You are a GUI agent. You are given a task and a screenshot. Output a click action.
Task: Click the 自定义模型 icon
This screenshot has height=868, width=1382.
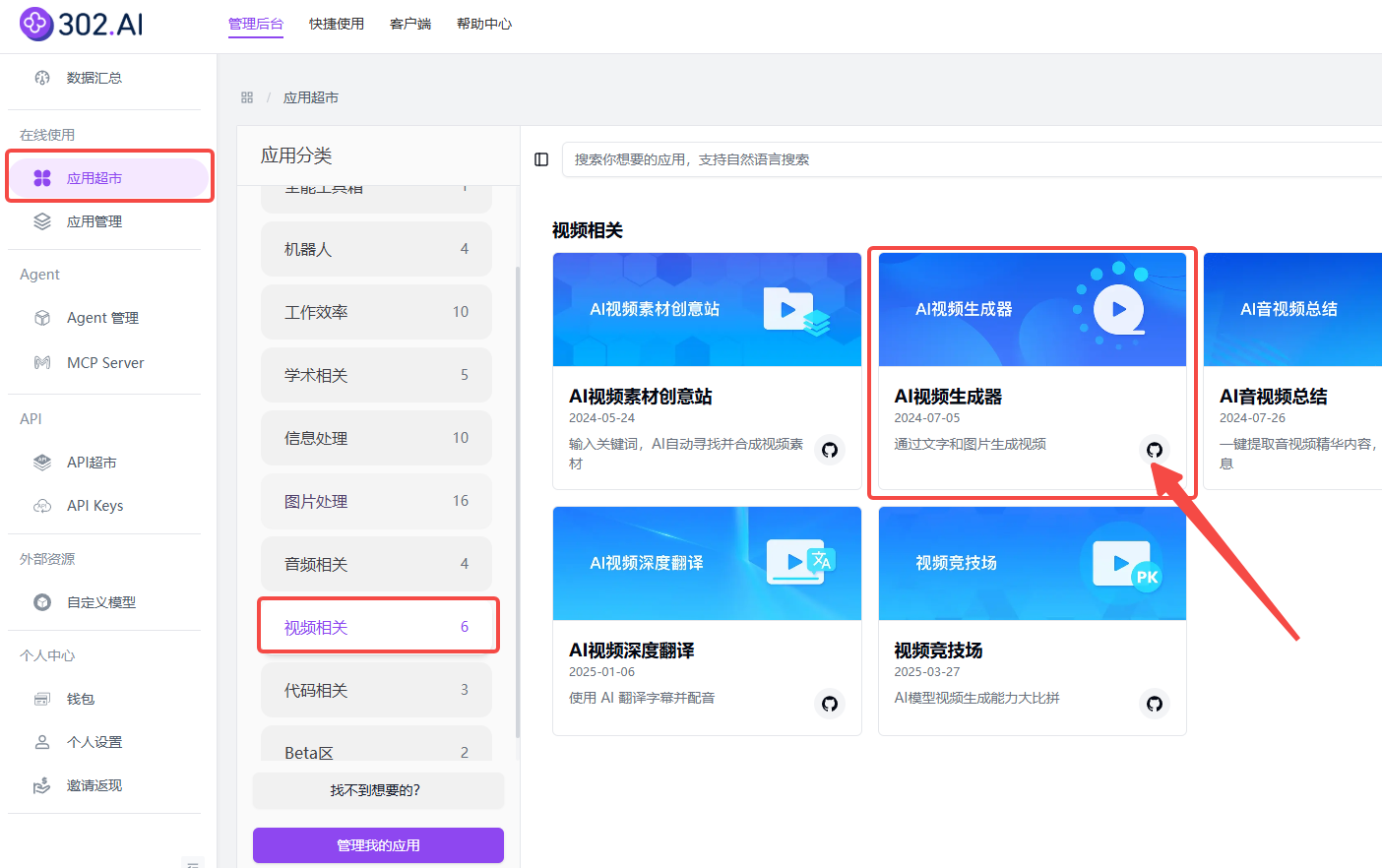(42, 602)
